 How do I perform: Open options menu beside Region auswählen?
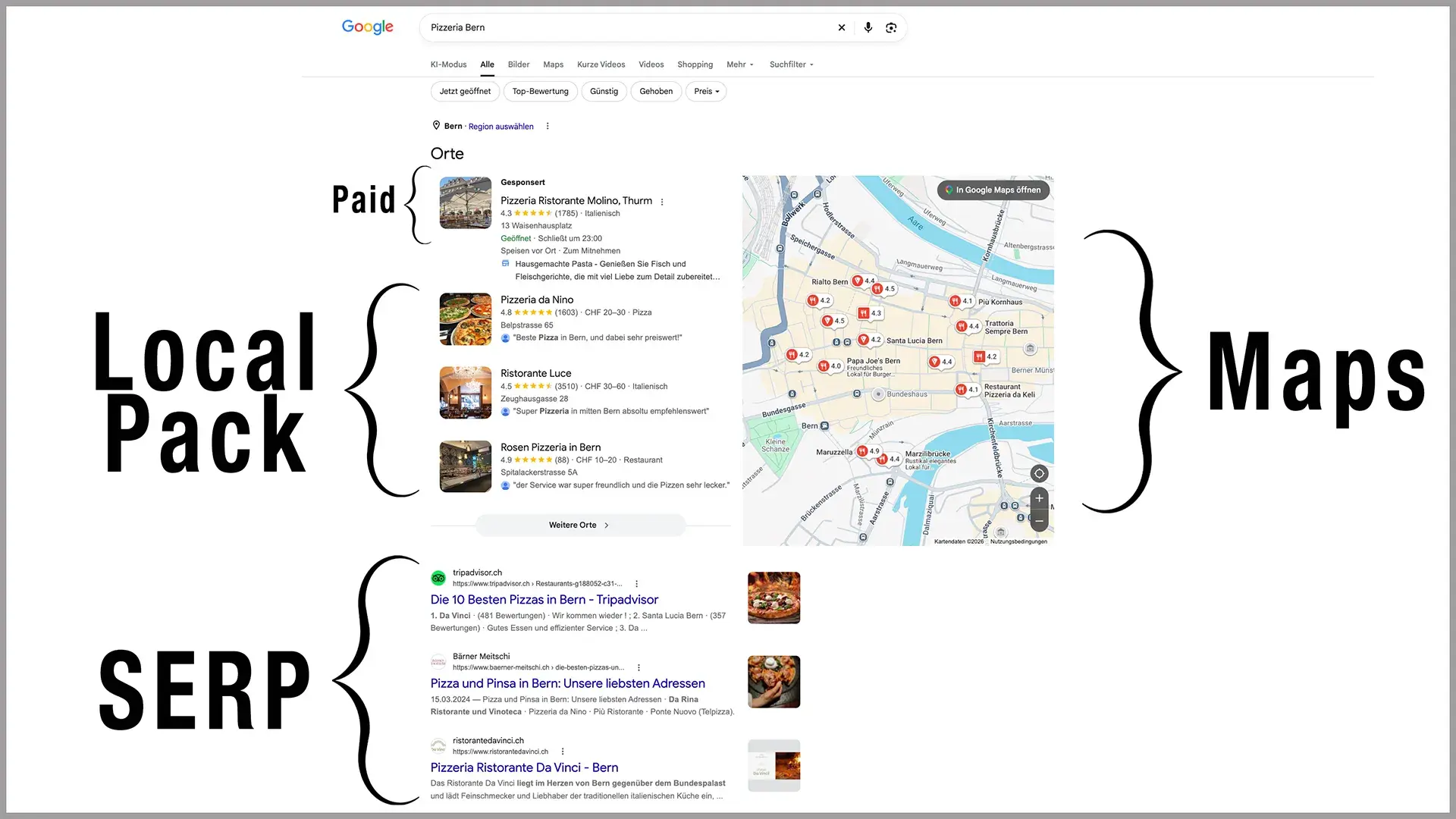coord(548,127)
